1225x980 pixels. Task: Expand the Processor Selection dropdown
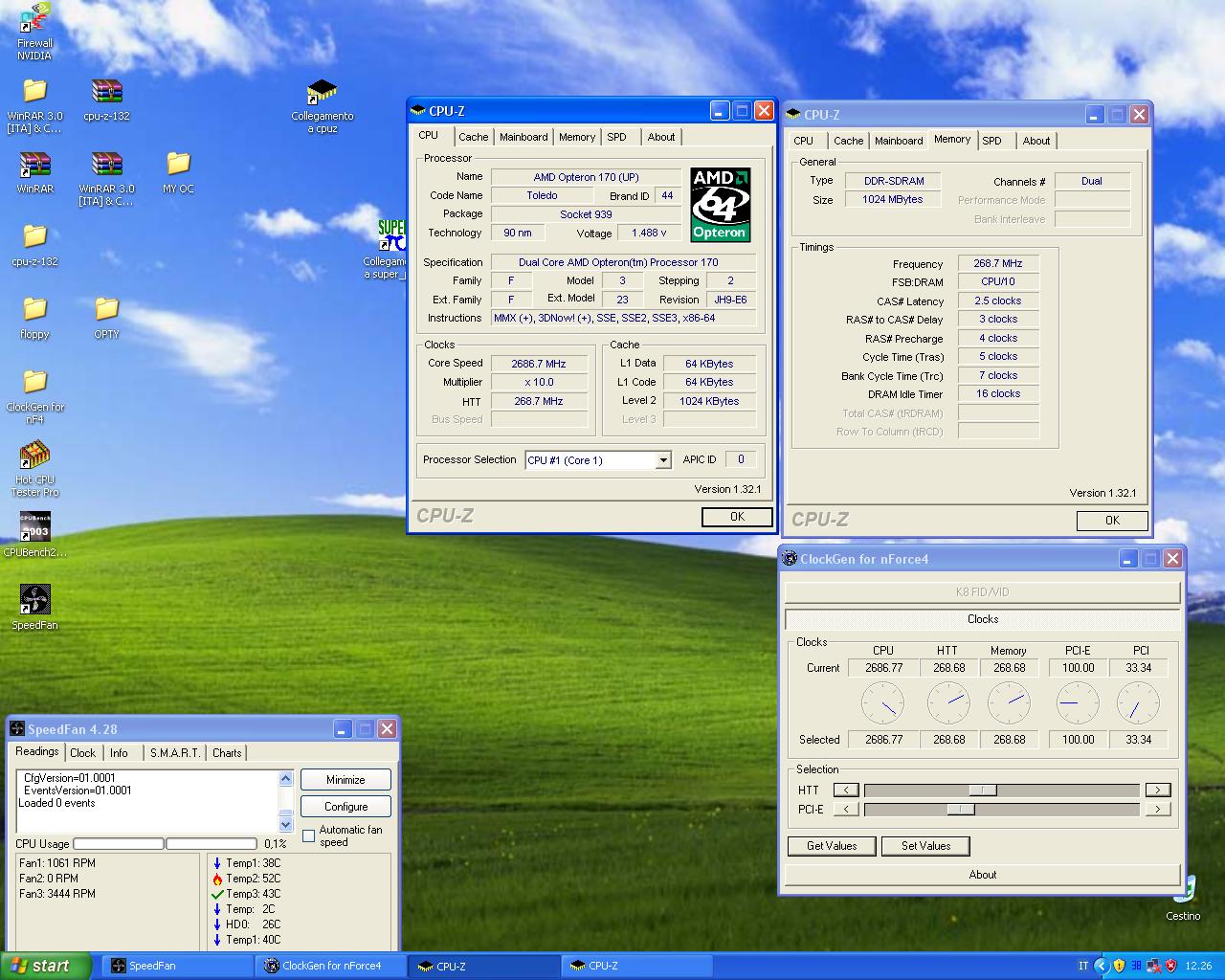click(x=662, y=460)
